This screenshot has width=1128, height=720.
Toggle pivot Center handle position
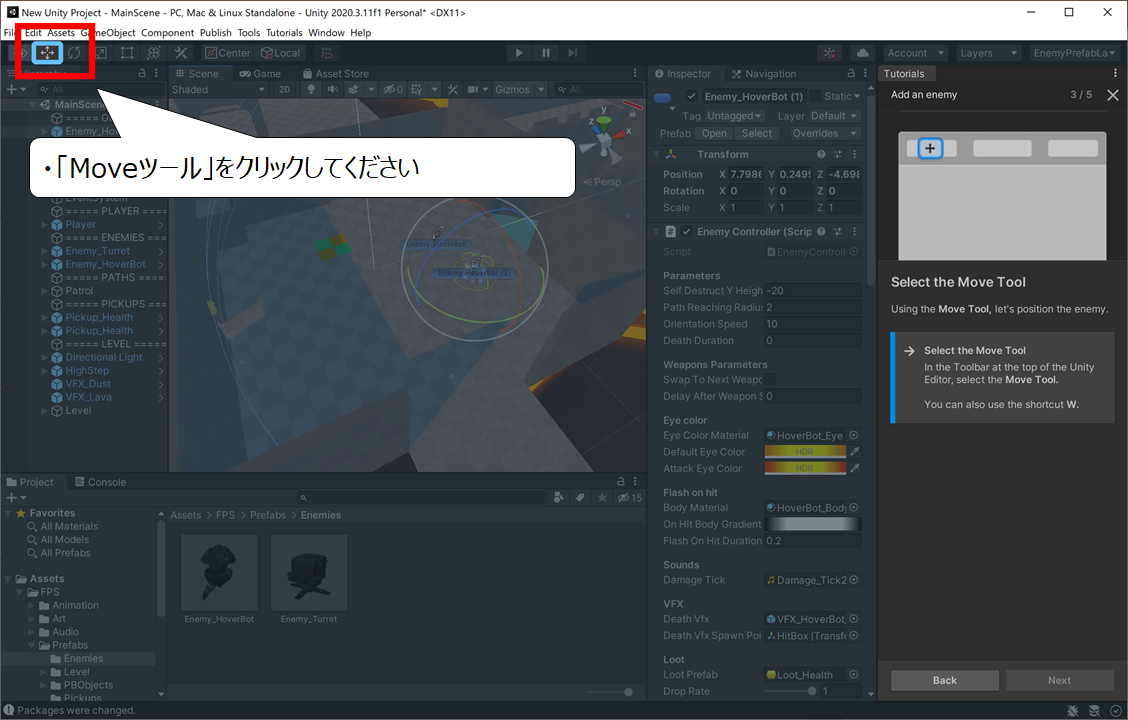click(x=227, y=53)
